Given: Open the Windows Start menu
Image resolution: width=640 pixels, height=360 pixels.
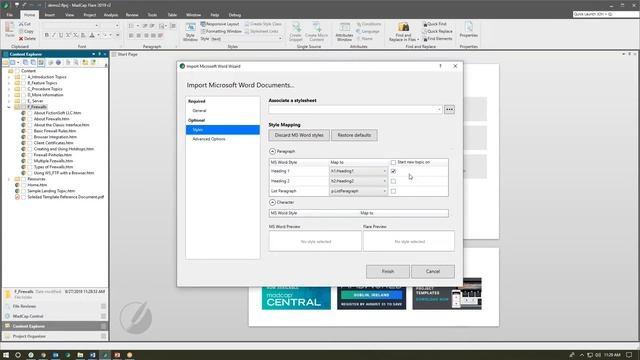Looking at the screenshot, I should (6, 355).
